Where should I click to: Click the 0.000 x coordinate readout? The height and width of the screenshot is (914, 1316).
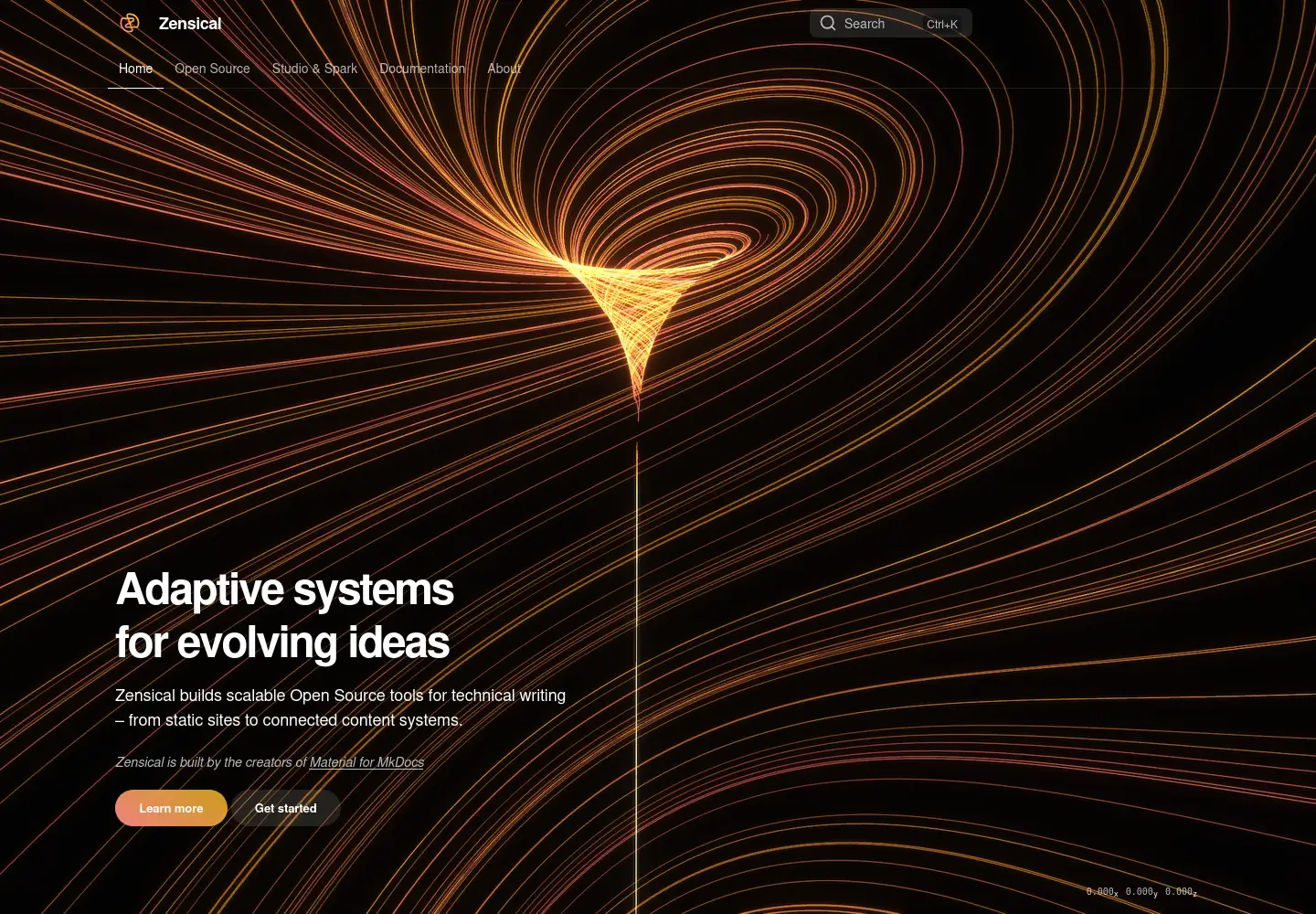coord(1102,892)
